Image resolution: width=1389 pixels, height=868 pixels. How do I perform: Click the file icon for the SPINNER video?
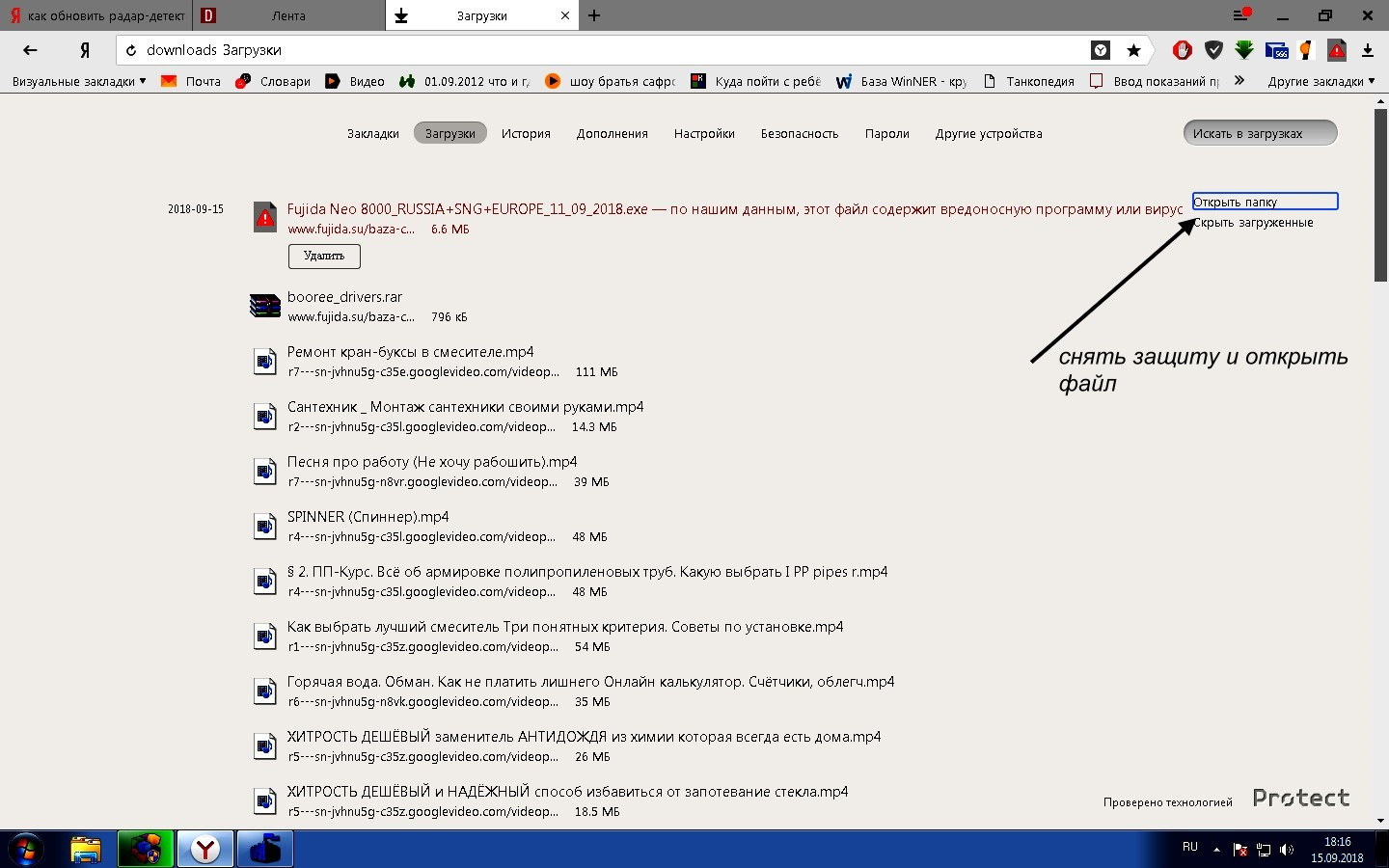point(264,527)
